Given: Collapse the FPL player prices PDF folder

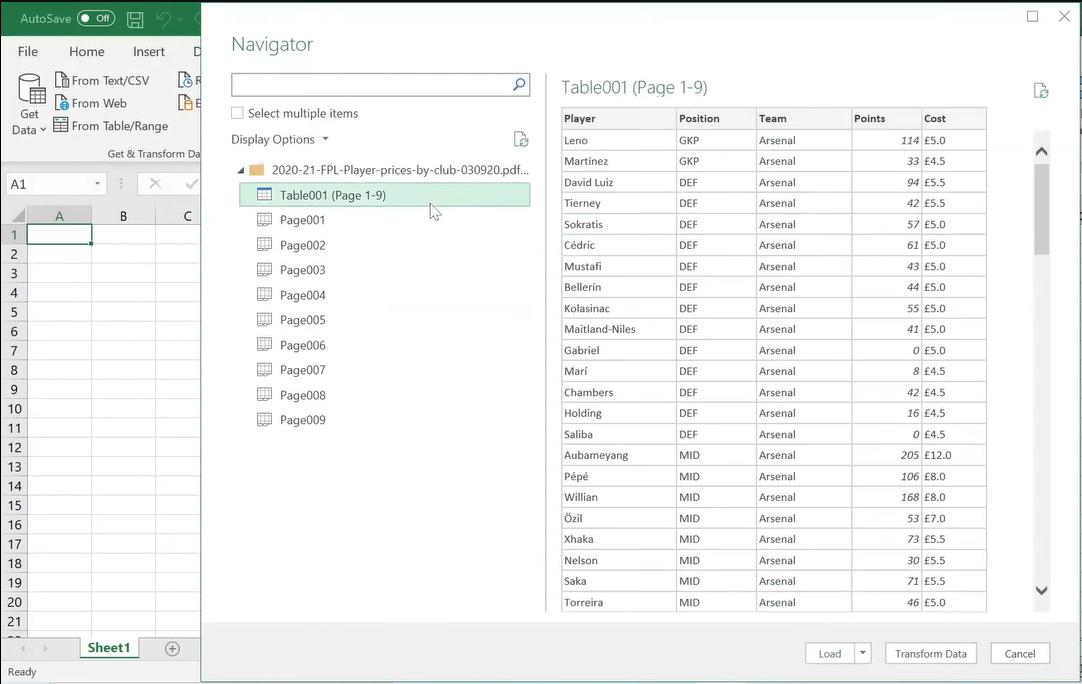Looking at the screenshot, I should tap(240, 169).
